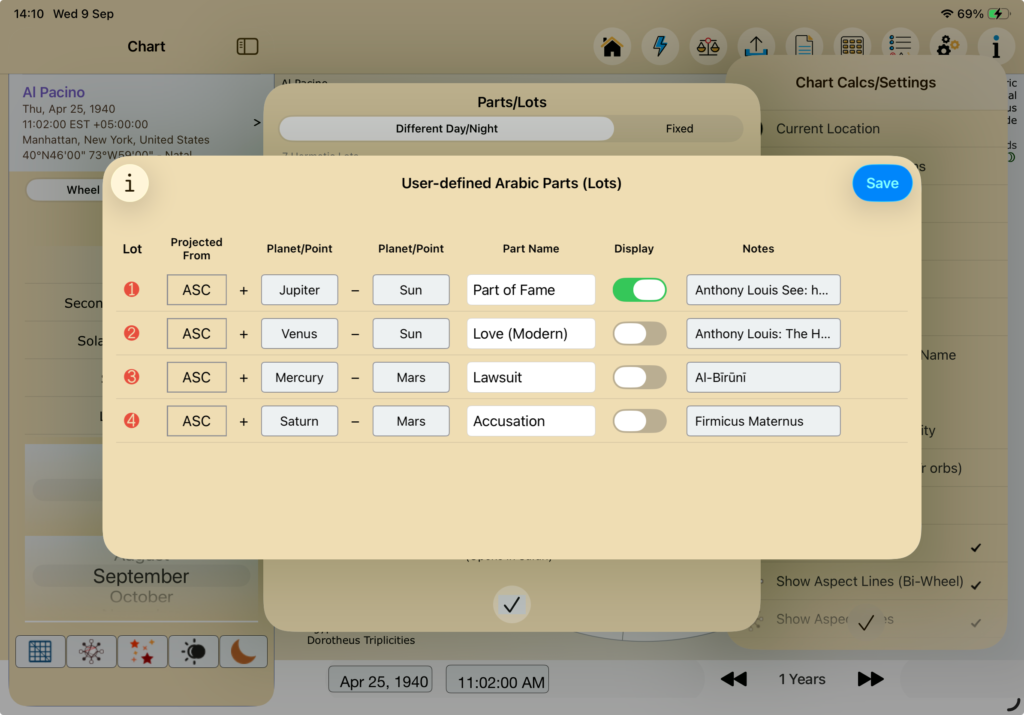Edit the Part of Fame name field
The image size is (1024, 715).
point(531,290)
